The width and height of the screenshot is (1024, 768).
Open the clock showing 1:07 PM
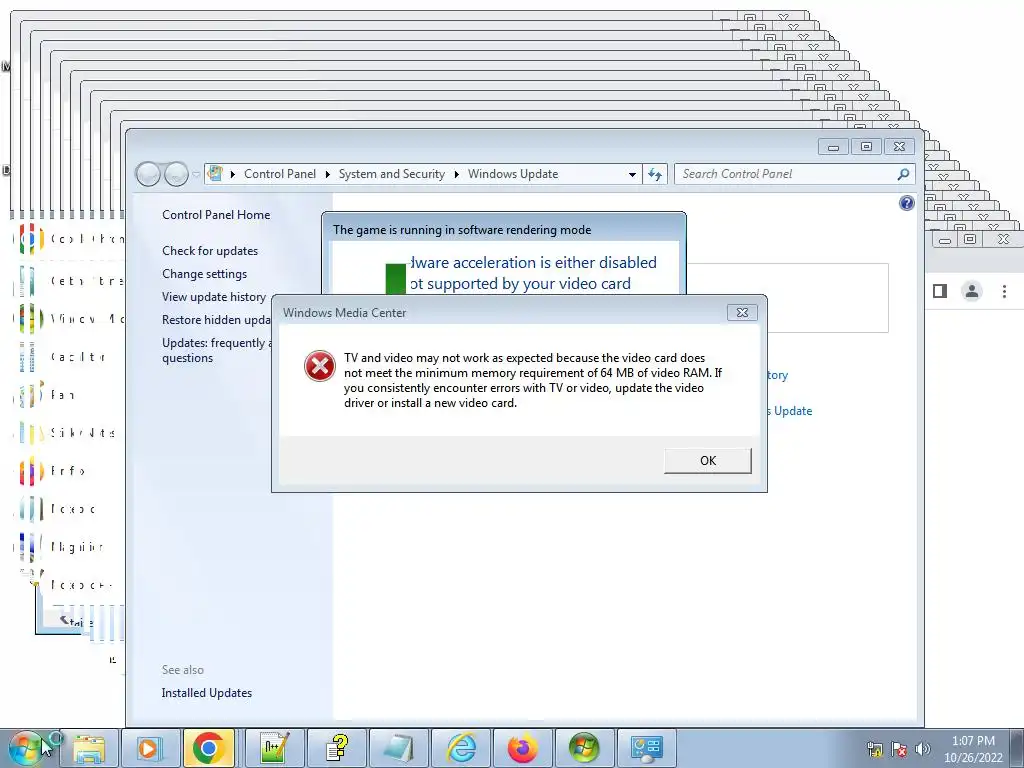coord(973,749)
